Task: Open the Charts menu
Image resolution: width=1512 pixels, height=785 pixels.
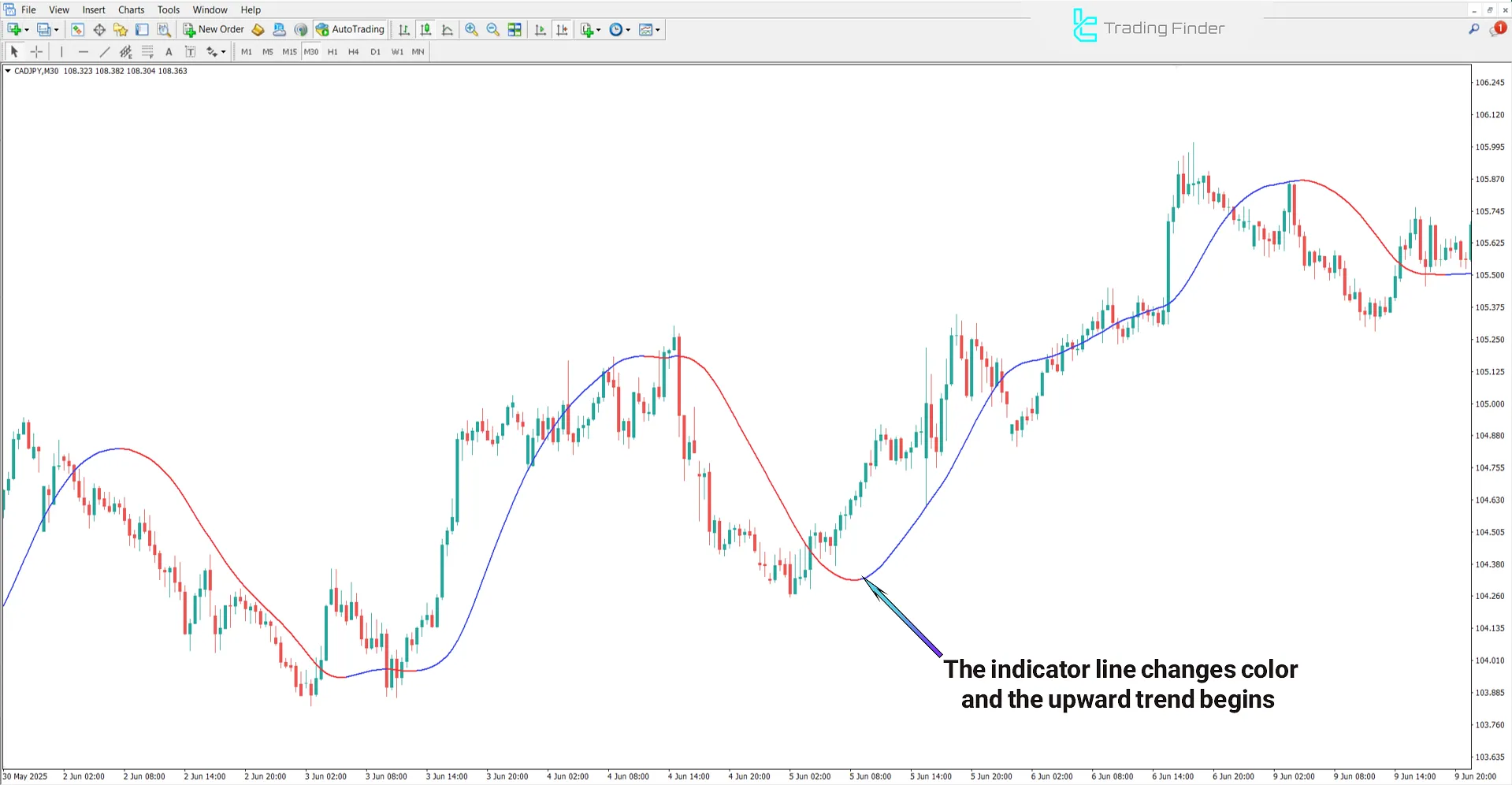Action: 130,9
